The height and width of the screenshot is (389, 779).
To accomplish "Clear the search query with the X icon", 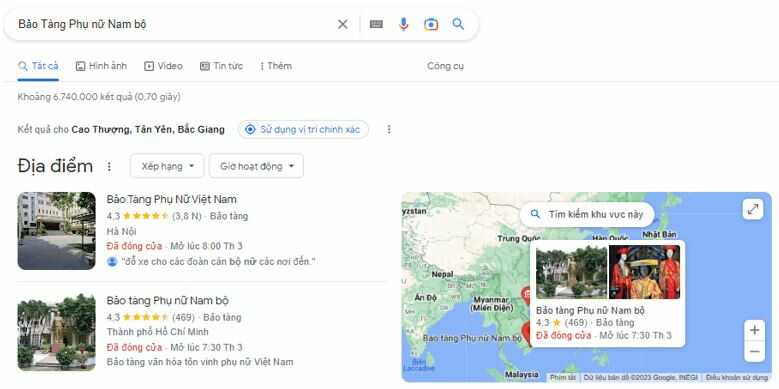I will 343,24.
